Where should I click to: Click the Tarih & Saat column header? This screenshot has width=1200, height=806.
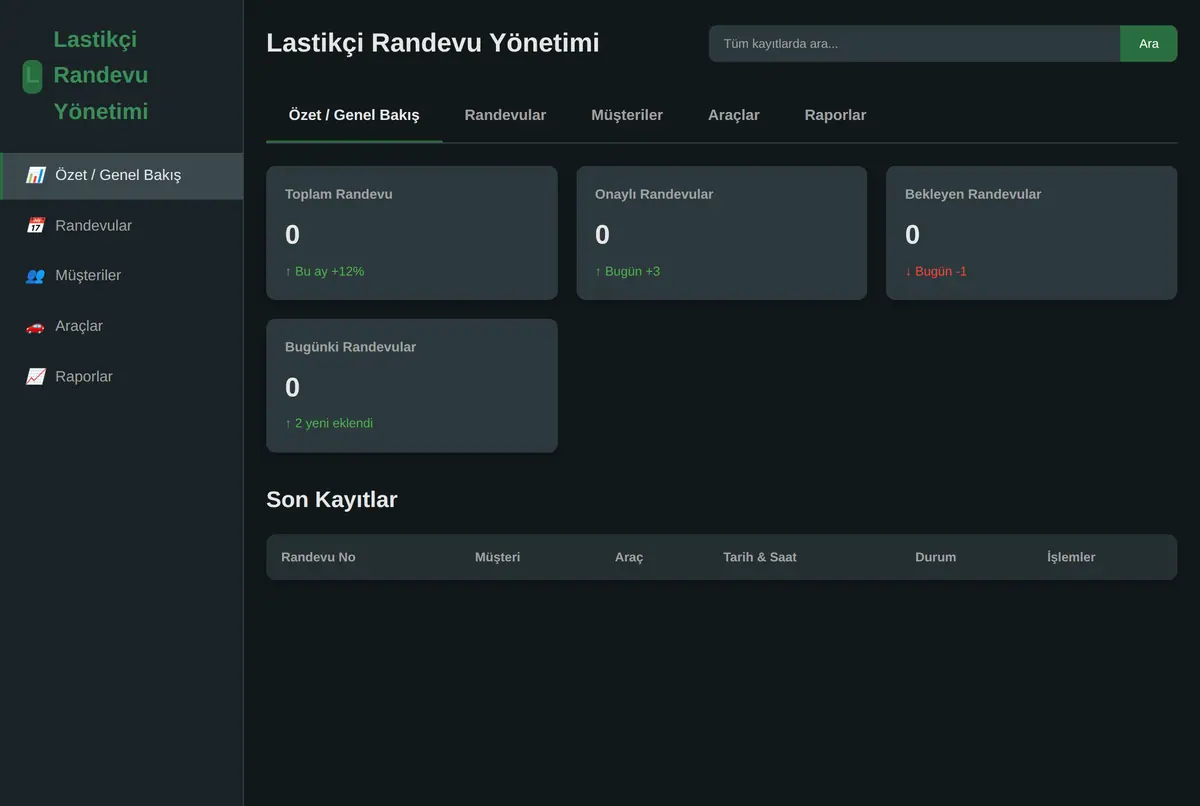click(760, 557)
